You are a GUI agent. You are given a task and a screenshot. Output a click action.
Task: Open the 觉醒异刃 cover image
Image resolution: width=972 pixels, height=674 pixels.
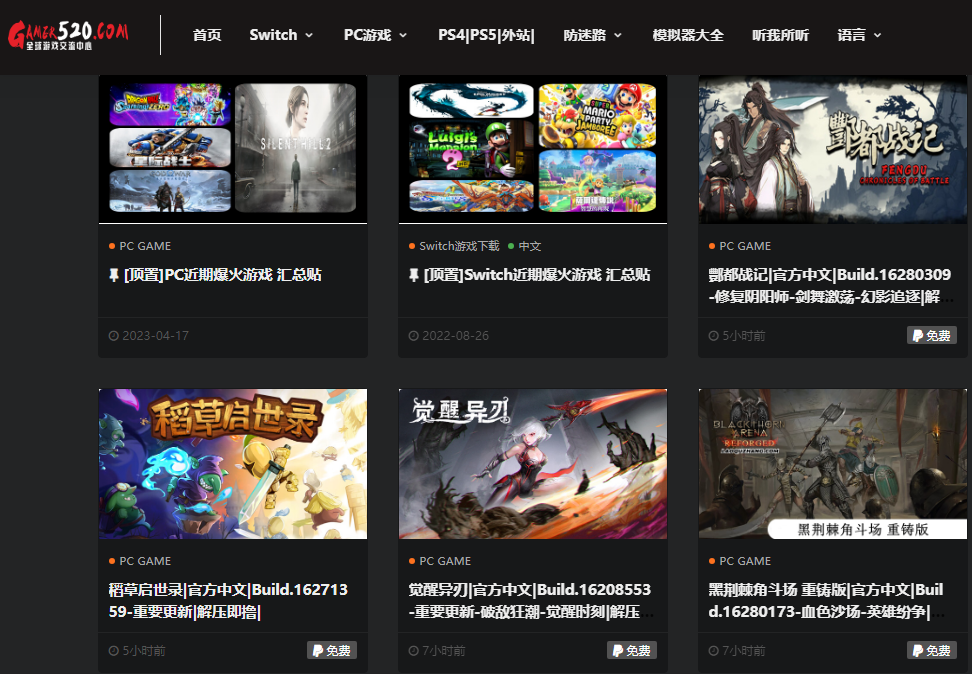533,464
